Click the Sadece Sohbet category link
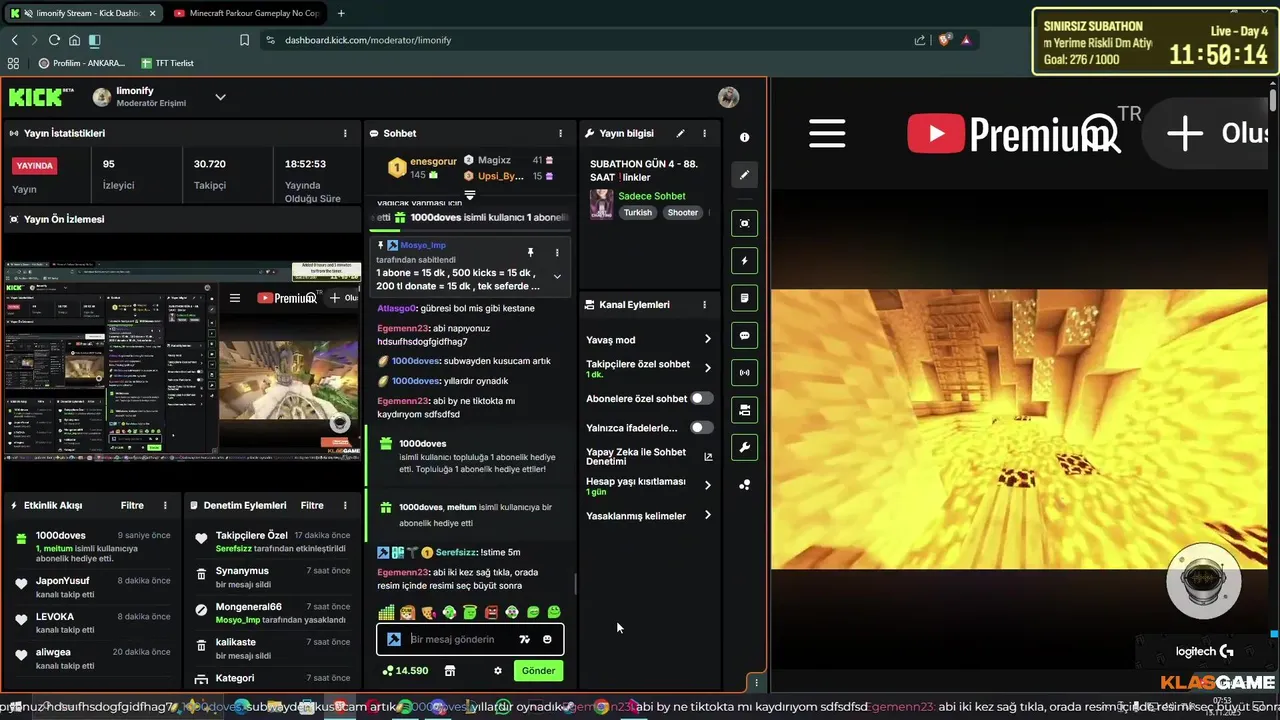The width and height of the screenshot is (1280, 720). 652,196
